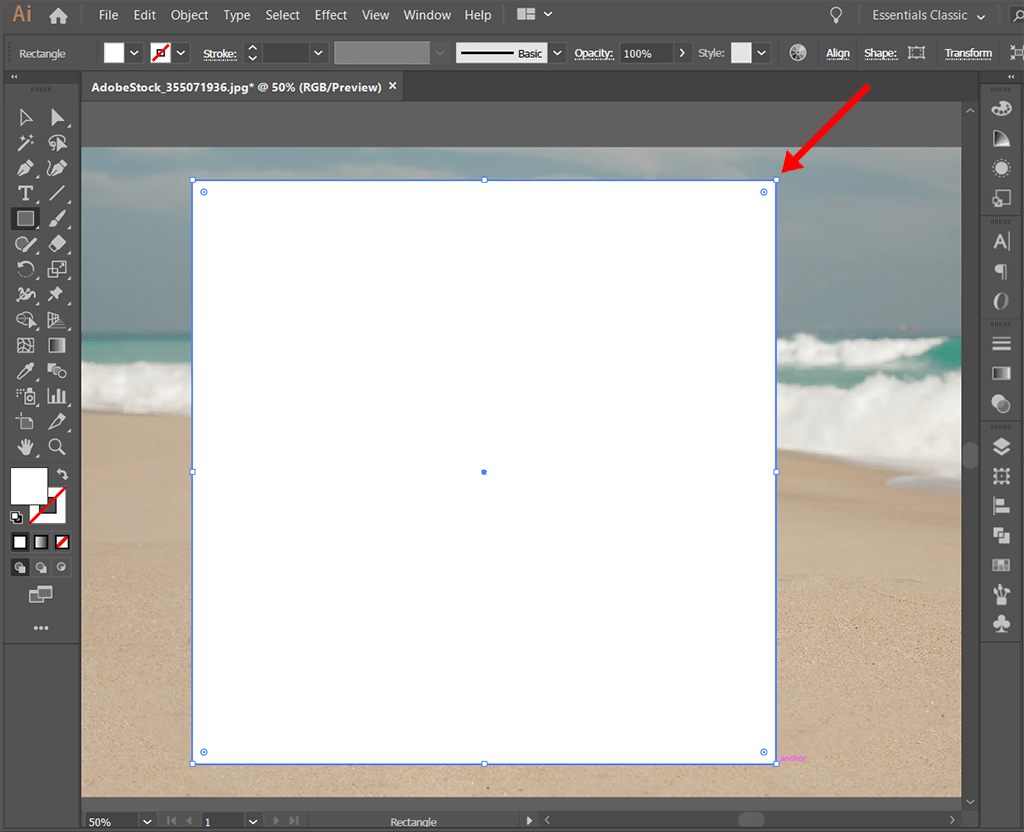Select the Slice tool
The height and width of the screenshot is (832, 1024).
point(57,422)
